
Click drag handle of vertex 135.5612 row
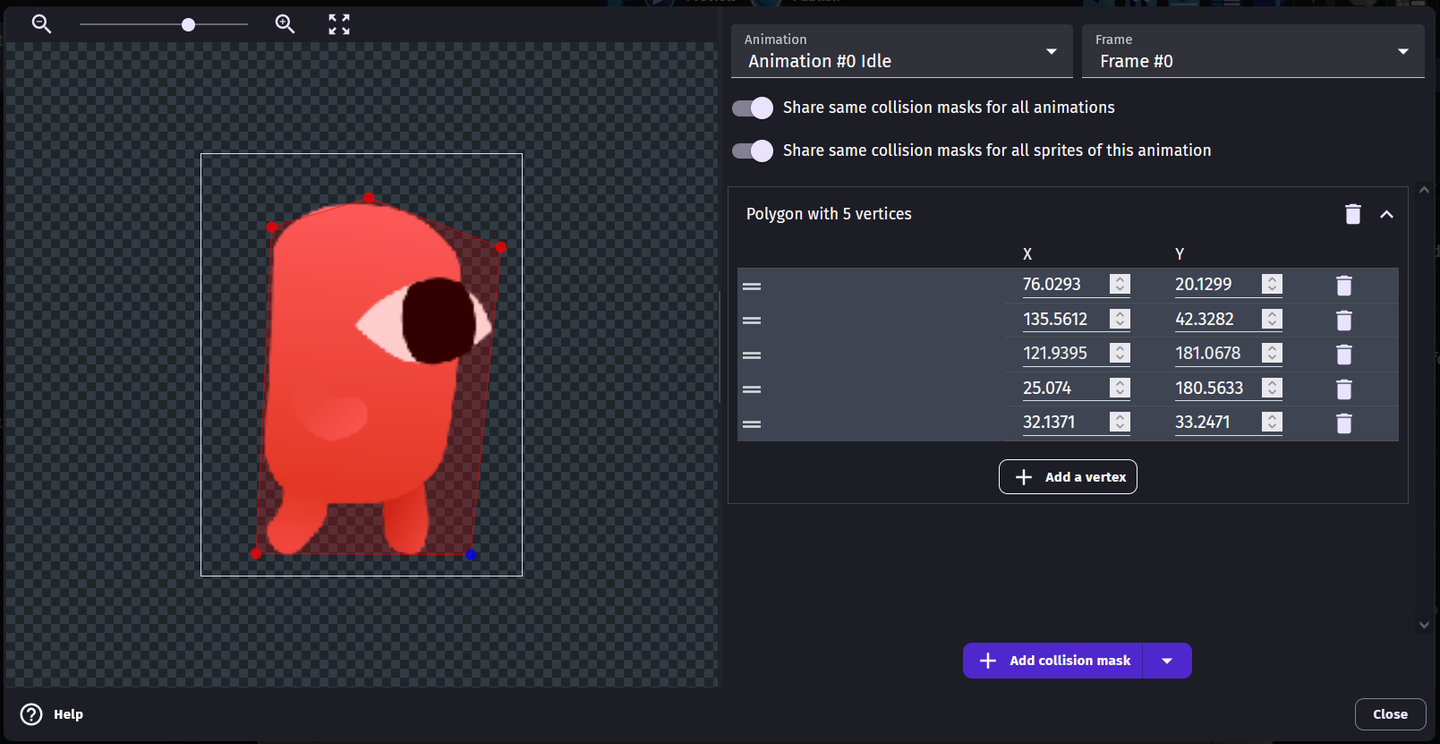752,320
